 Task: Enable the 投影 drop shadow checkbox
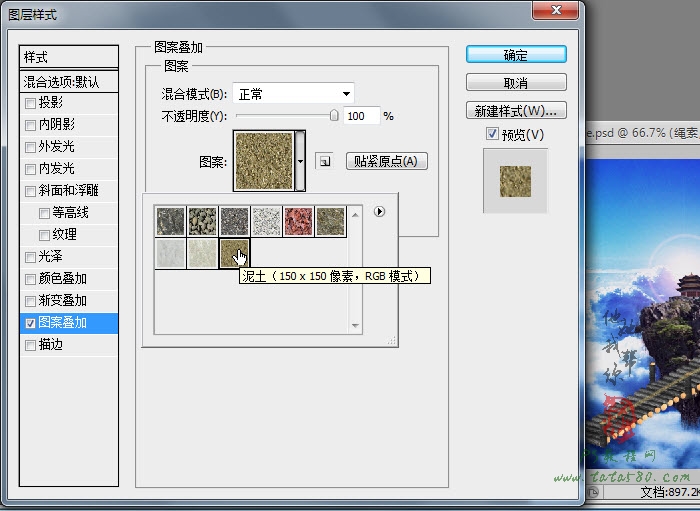pyautogui.click(x=31, y=103)
